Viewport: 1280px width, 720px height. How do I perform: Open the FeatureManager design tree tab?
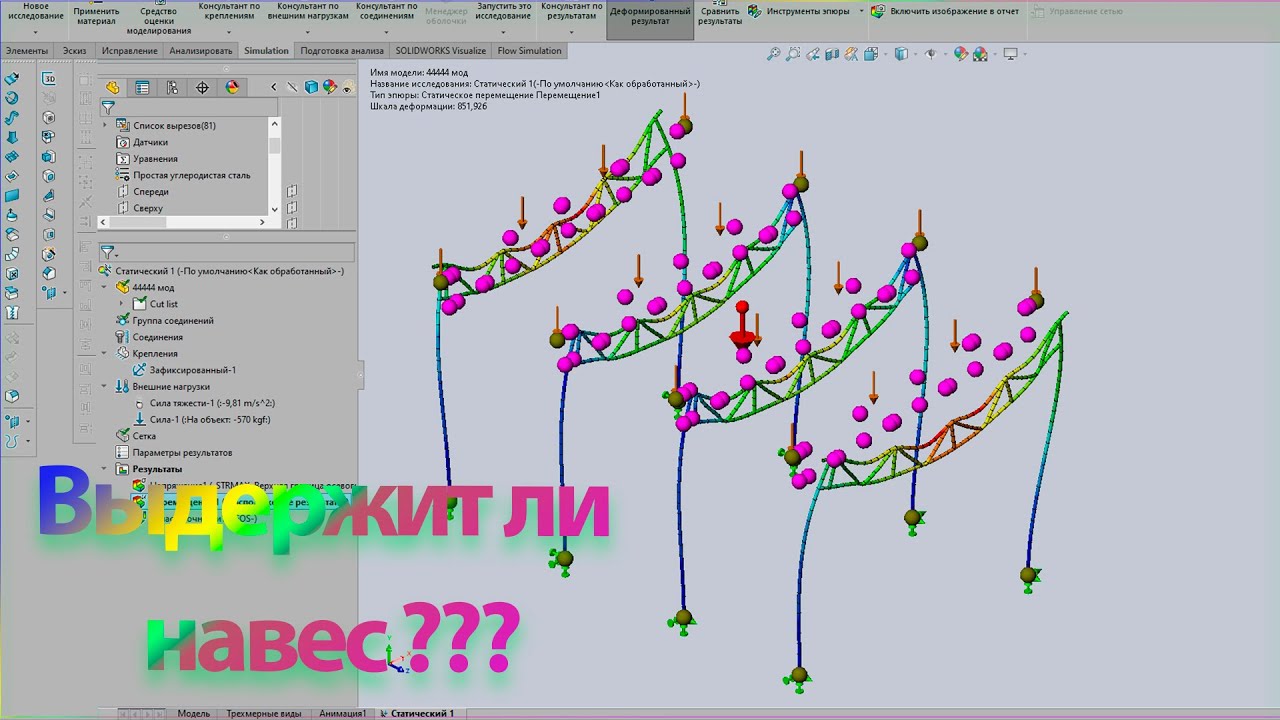pos(113,87)
